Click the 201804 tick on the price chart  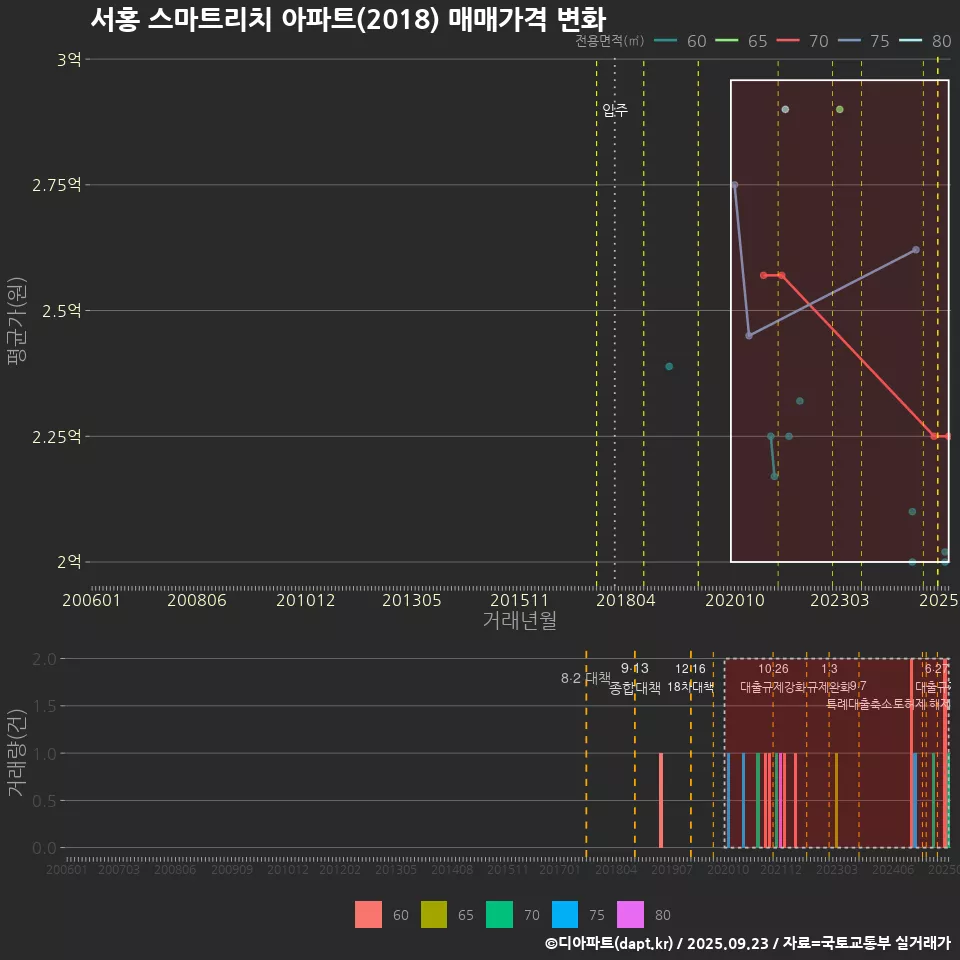tap(626, 600)
